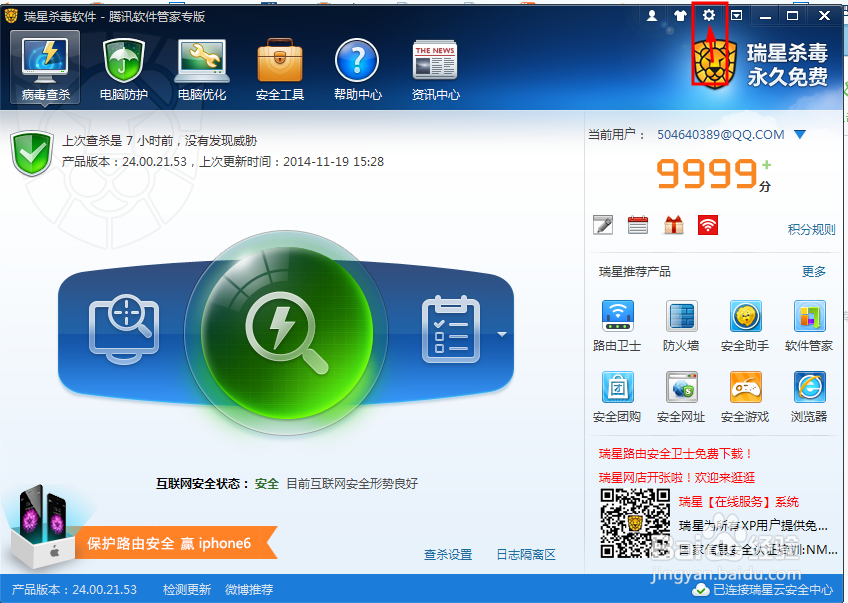The image size is (848, 603).
Task: Click the pencil edit icon
Action: click(602, 224)
